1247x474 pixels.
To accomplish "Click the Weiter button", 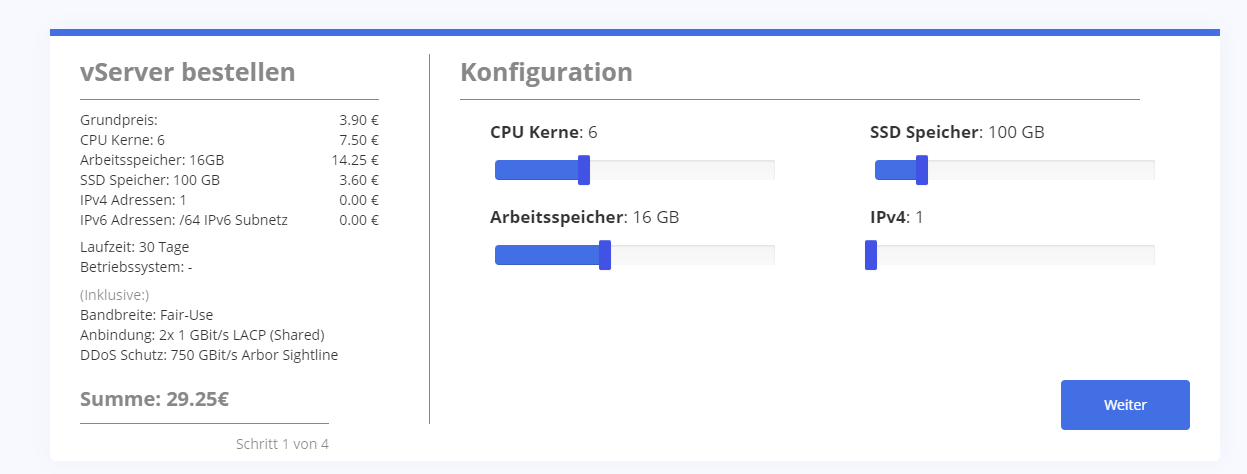I will 1125,405.
